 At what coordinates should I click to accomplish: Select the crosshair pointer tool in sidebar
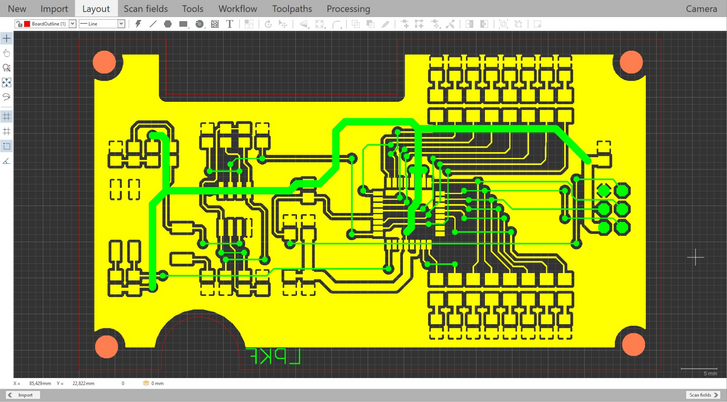click(x=6, y=38)
